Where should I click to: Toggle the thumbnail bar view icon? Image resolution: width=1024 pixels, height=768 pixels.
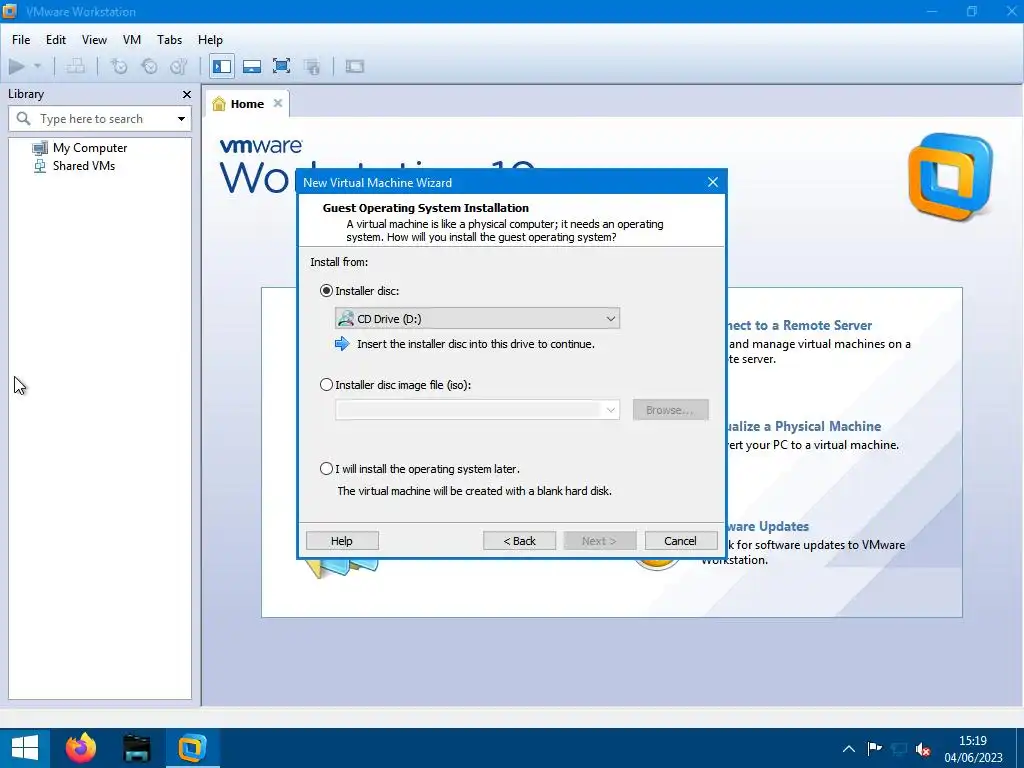pos(251,66)
